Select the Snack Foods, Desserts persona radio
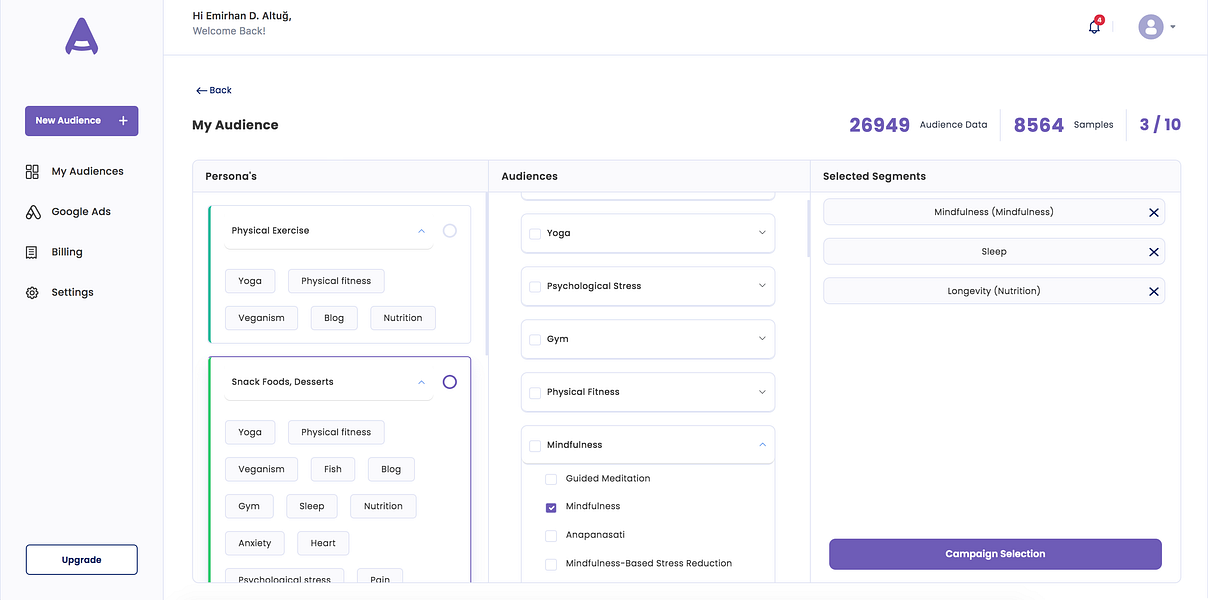This screenshot has width=1208, height=600. pos(450,382)
